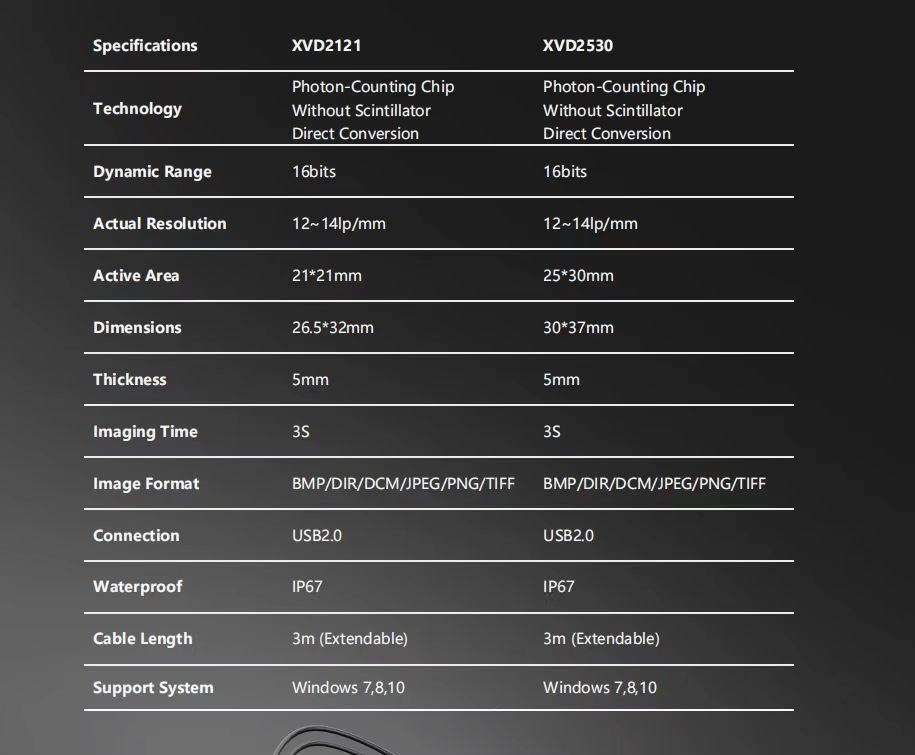Click the Thickness row label
Image resolution: width=915 pixels, height=755 pixels.
pos(130,379)
